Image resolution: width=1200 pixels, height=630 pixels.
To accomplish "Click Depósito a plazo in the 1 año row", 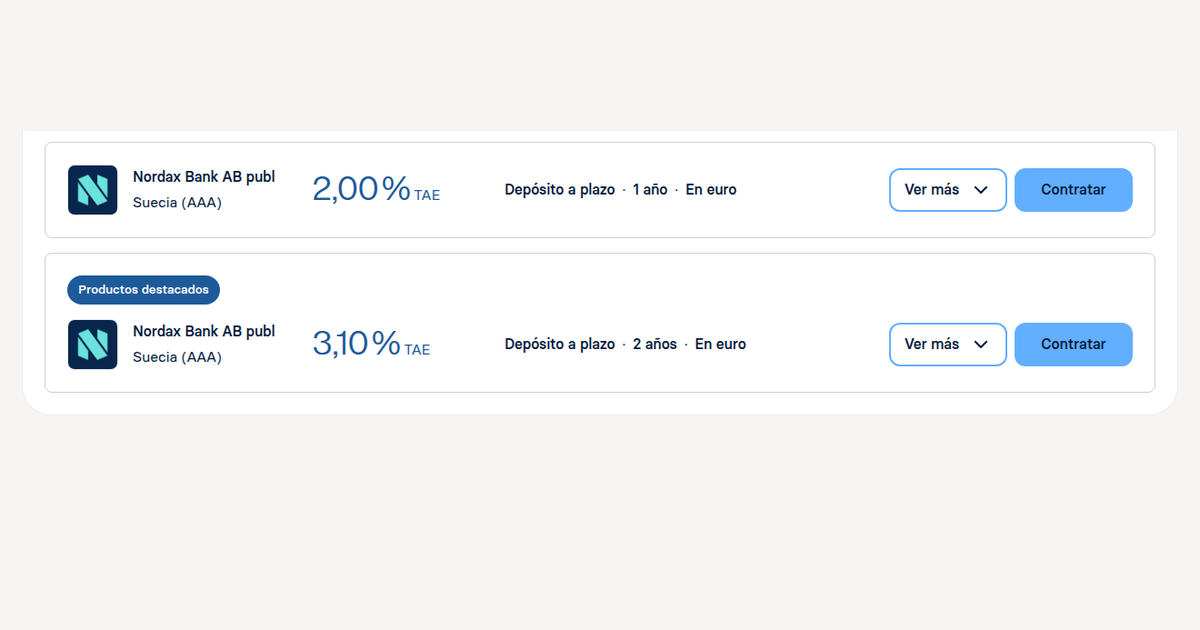I will tap(559, 190).
